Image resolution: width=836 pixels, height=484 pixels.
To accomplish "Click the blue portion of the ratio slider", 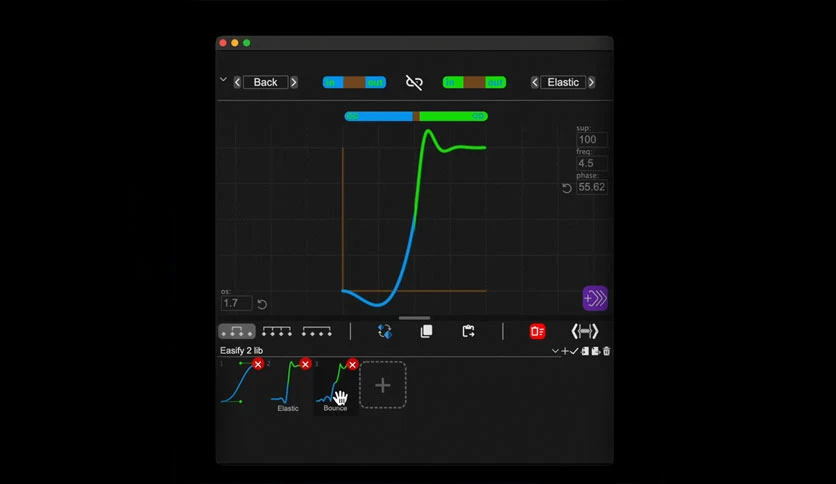I will 379,116.
